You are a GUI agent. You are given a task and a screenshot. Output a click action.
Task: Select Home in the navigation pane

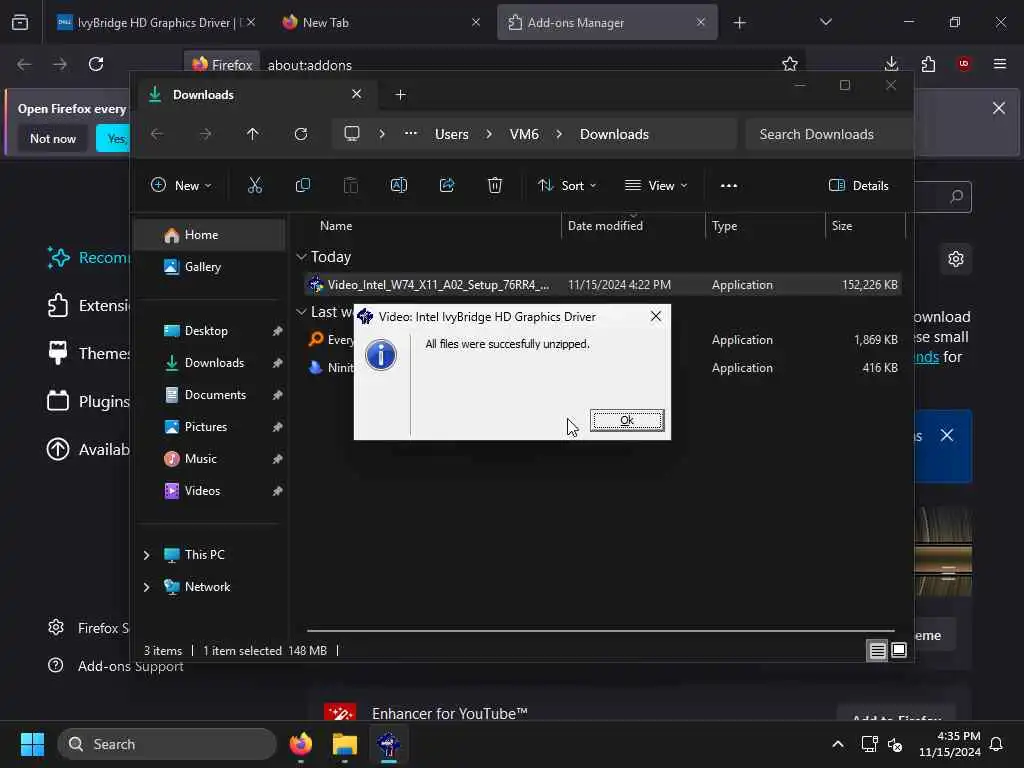coord(210,234)
